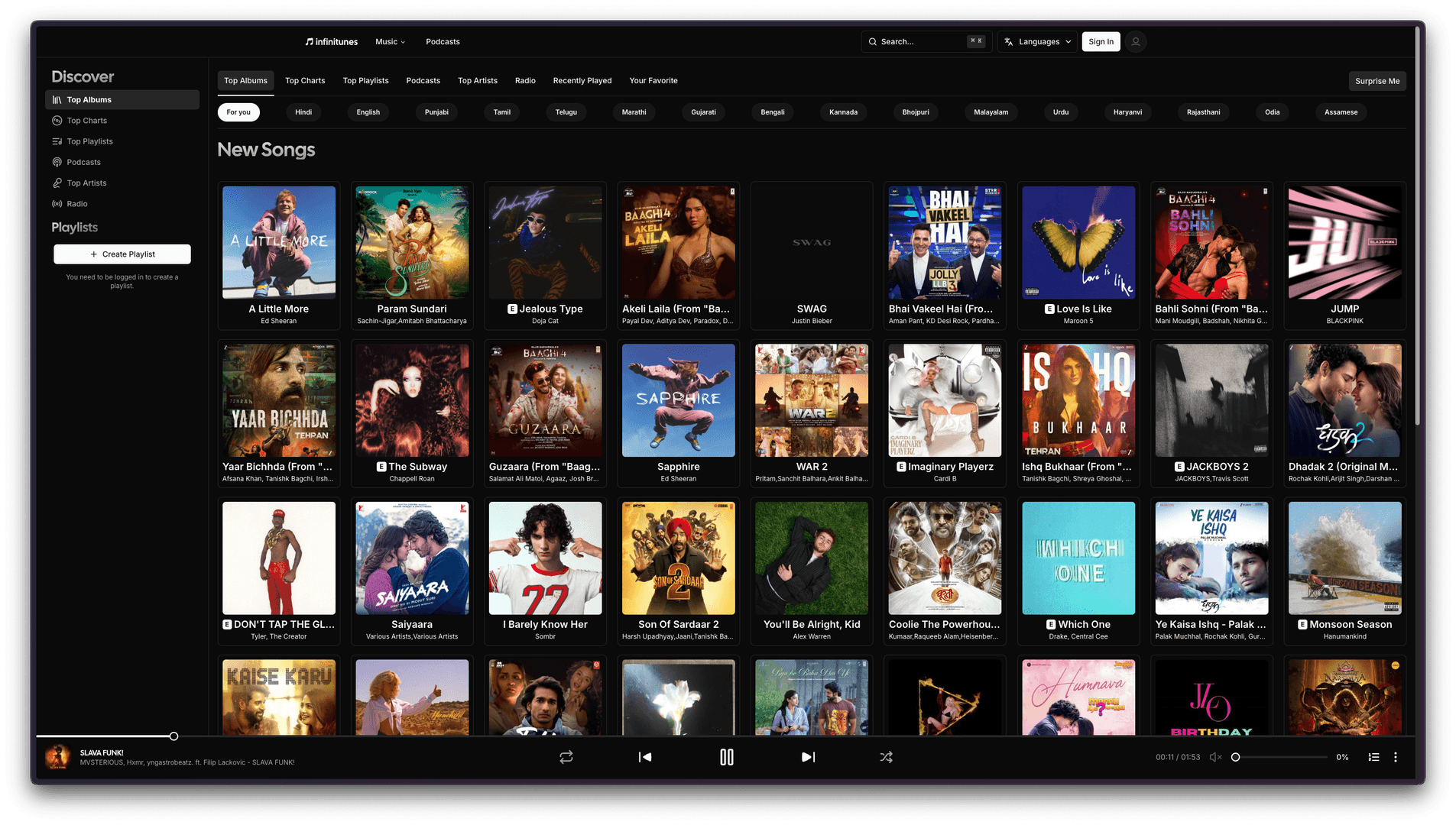Select the Punjabi language filter
Screen dimensions: 1456x825
[x=436, y=112]
